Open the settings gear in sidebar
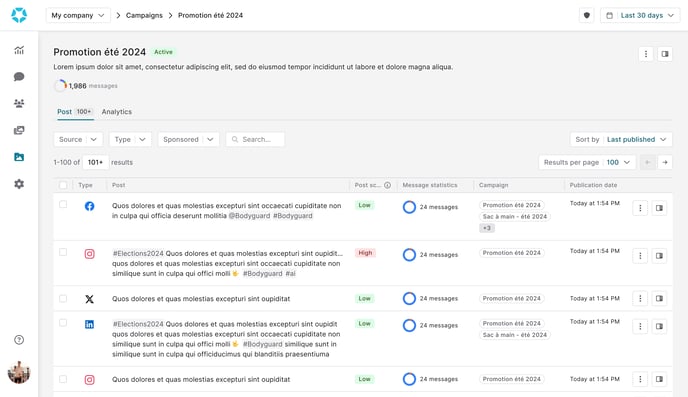688x397 pixels. [19, 184]
